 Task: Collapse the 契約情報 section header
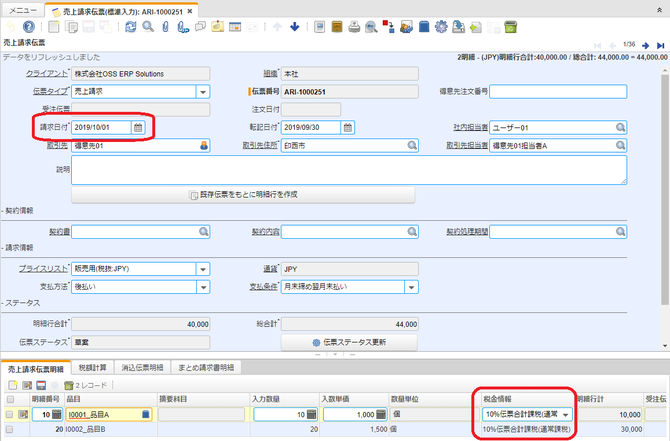point(18,211)
